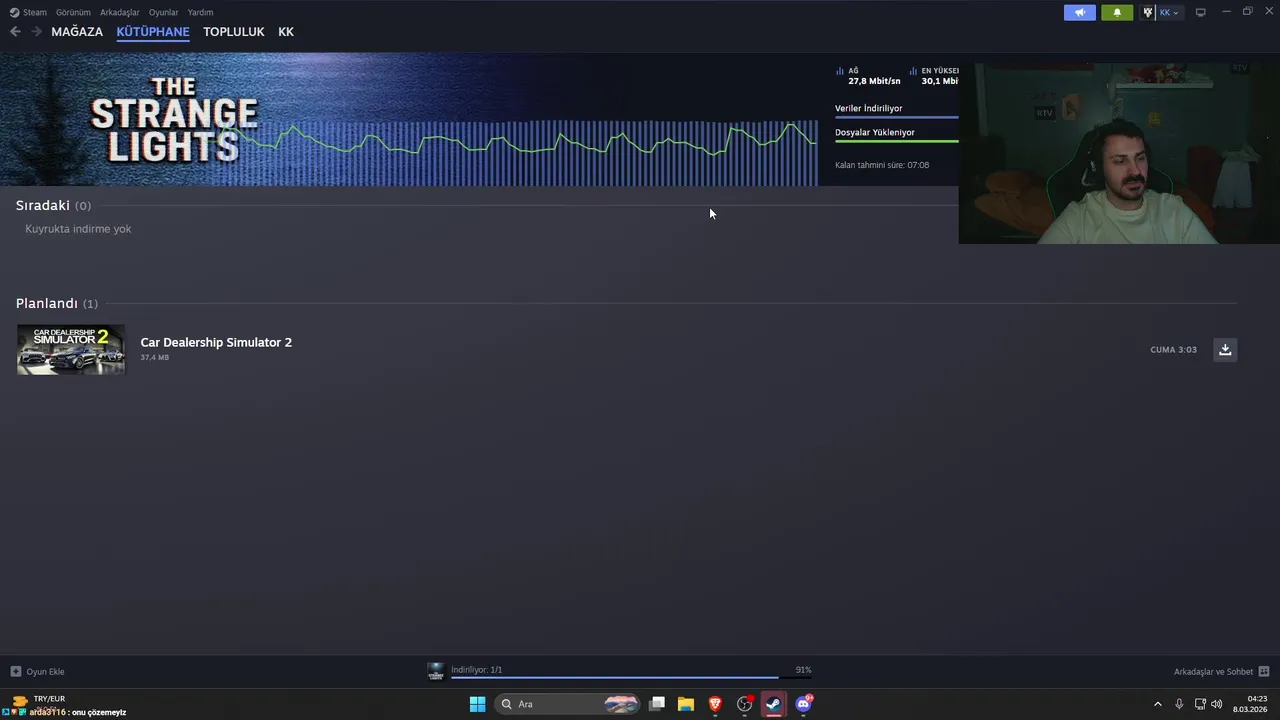Open File Explorer from the taskbar
Screen dimensions: 1280x720
686,704
